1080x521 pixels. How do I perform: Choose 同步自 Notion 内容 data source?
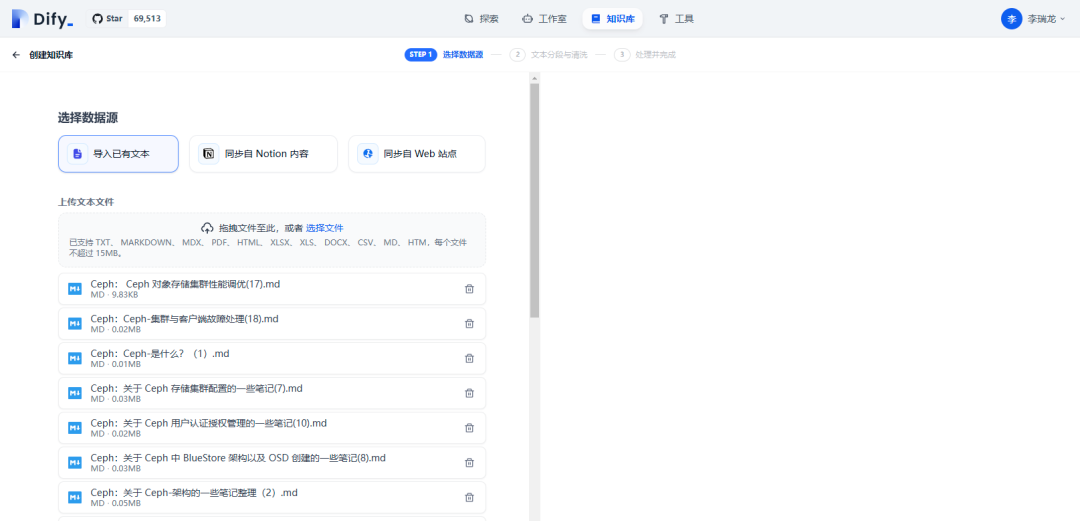click(x=263, y=154)
